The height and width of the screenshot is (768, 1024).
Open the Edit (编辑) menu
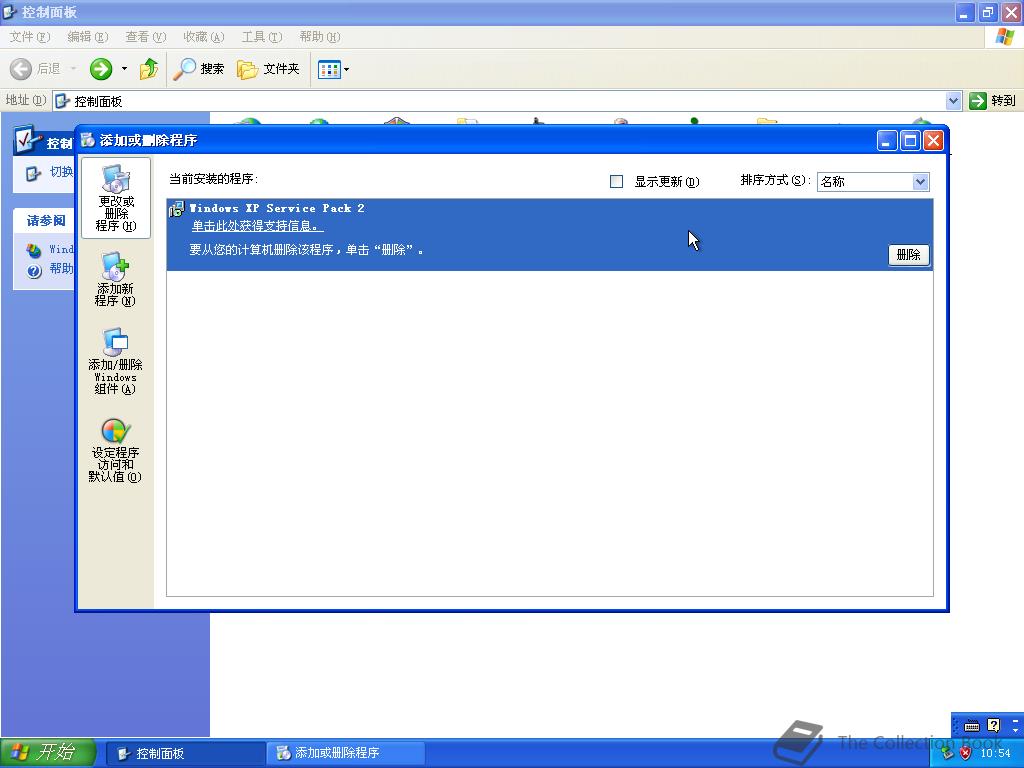point(88,37)
